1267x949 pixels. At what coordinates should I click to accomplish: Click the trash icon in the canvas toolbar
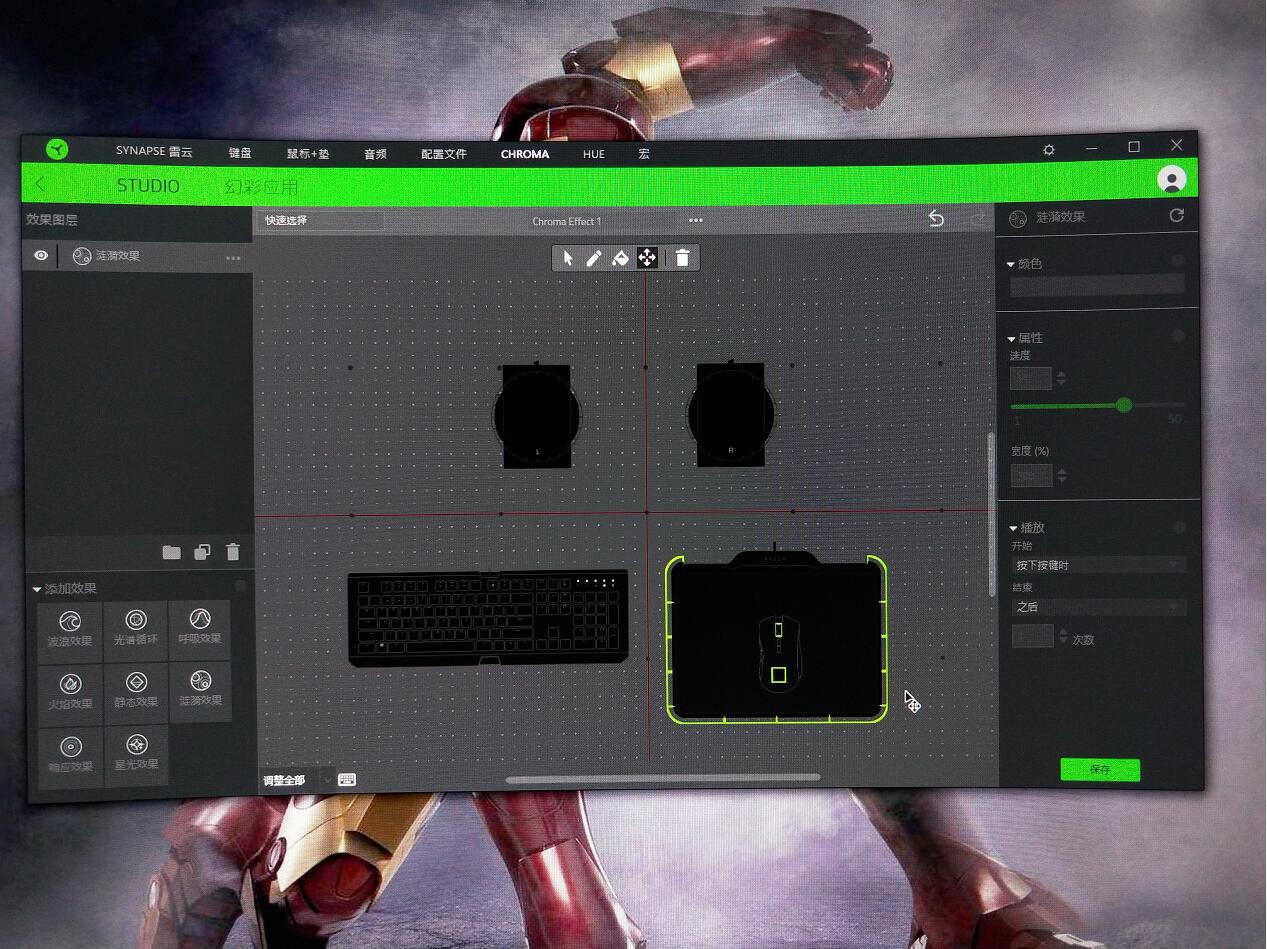point(682,258)
